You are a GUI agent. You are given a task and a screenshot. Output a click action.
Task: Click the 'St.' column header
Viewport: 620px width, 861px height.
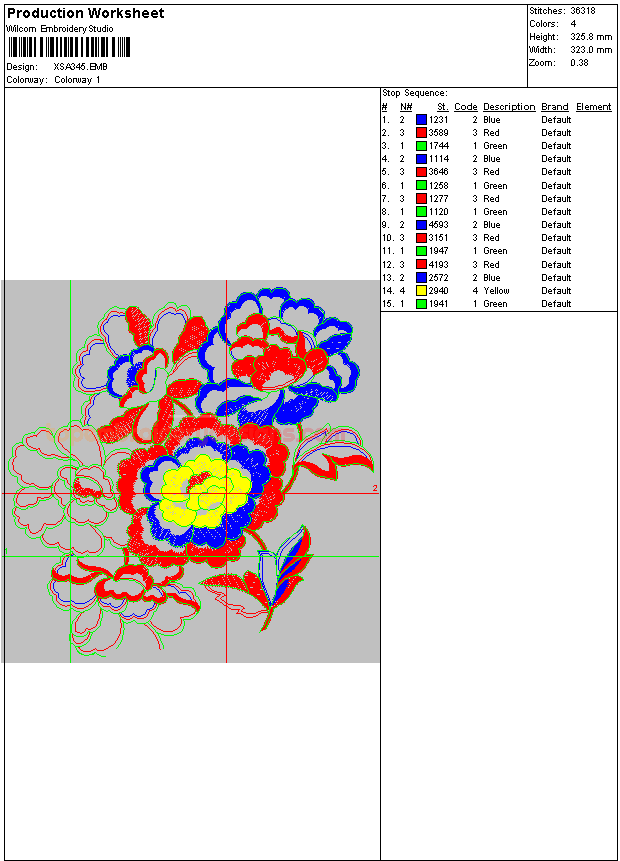point(443,107)
